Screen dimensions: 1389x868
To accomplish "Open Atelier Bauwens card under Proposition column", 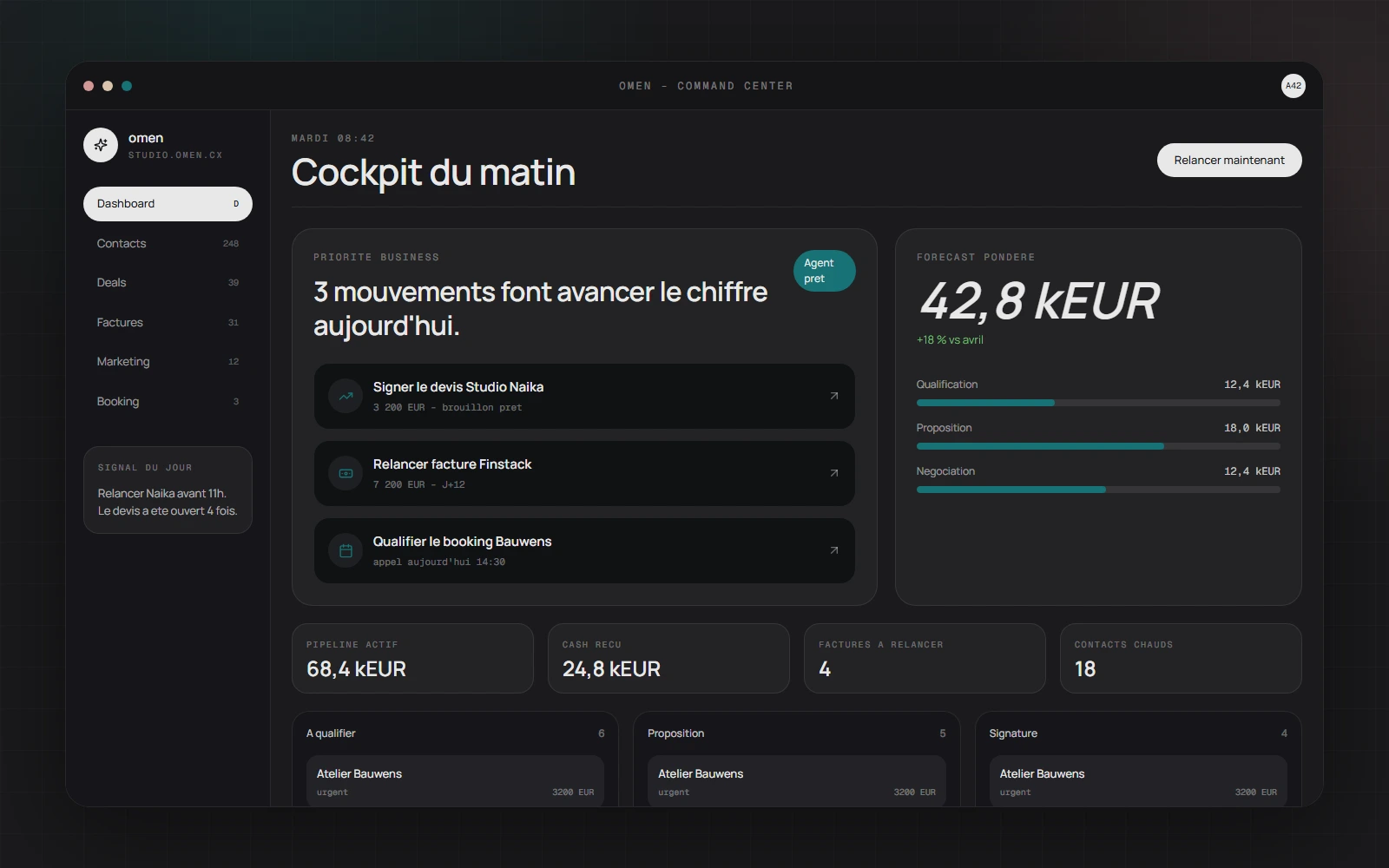I will coord(796,780).
